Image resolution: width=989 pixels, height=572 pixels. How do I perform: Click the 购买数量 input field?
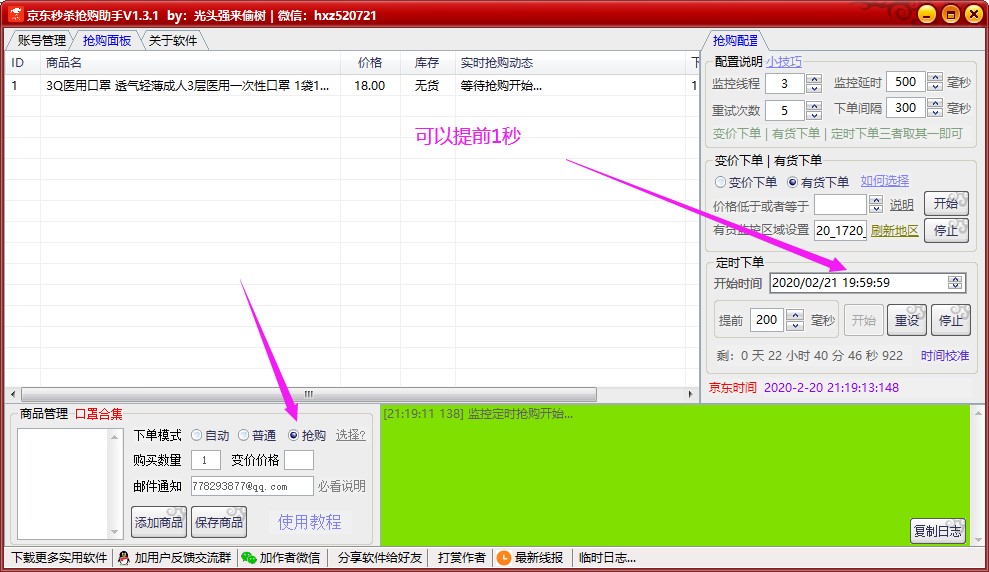[x=205, y=460]
